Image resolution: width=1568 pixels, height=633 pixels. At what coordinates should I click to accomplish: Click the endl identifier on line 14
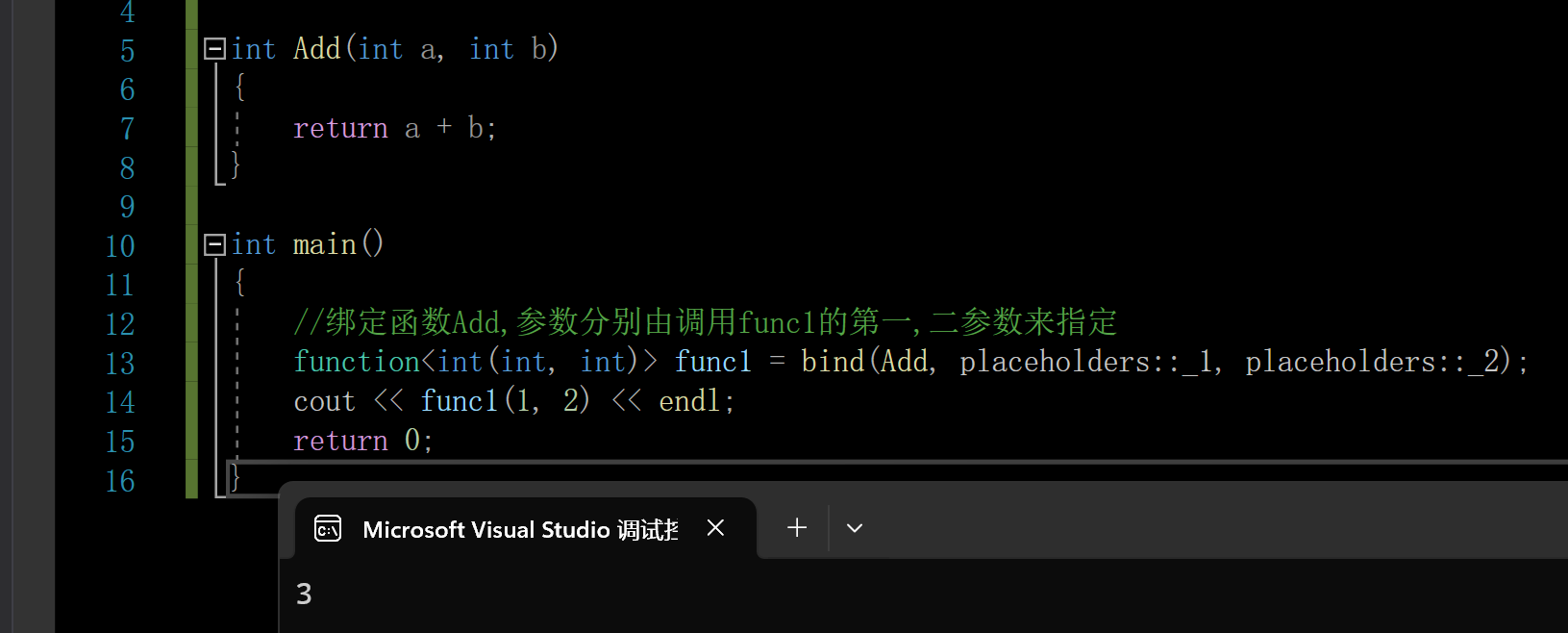pos(688,400)
